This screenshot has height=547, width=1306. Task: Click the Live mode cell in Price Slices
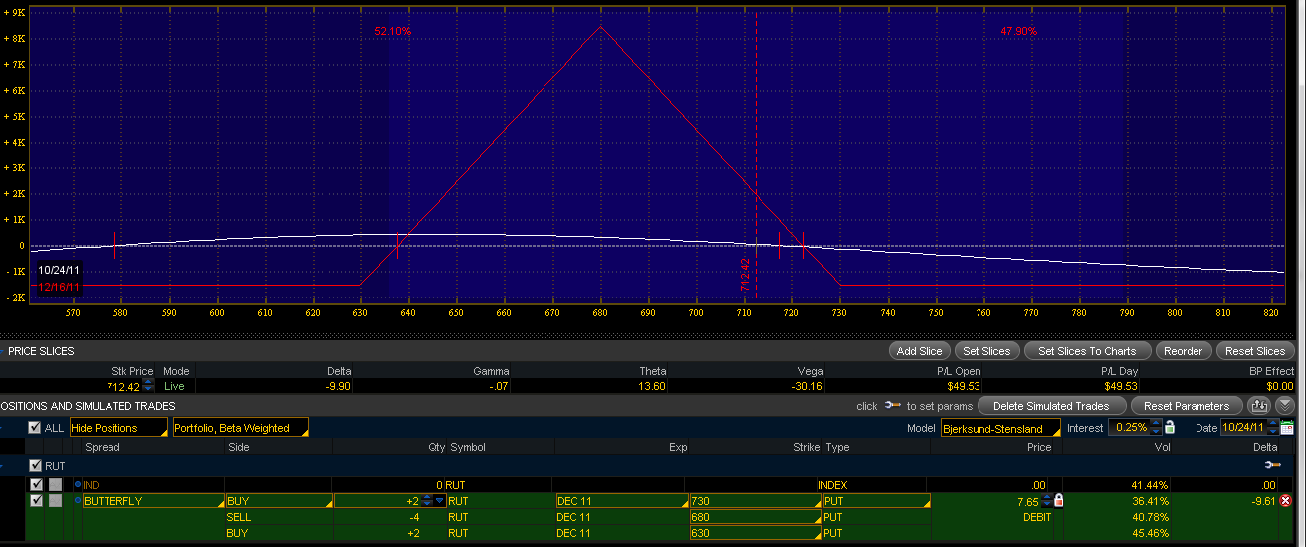point(176,386)
